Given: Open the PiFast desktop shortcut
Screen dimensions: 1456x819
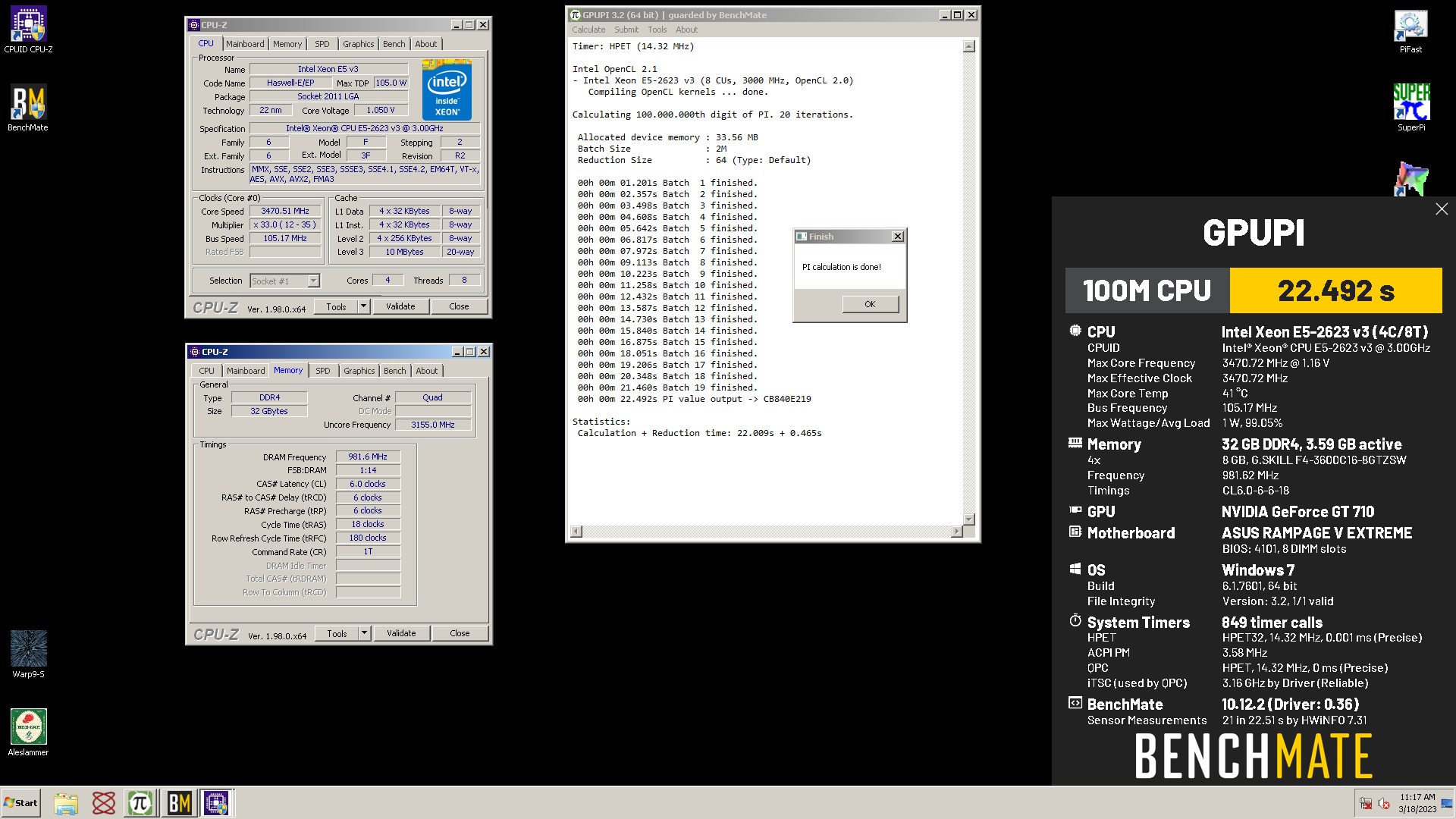Looking at the screenshot, I should tap(1410, 31).
